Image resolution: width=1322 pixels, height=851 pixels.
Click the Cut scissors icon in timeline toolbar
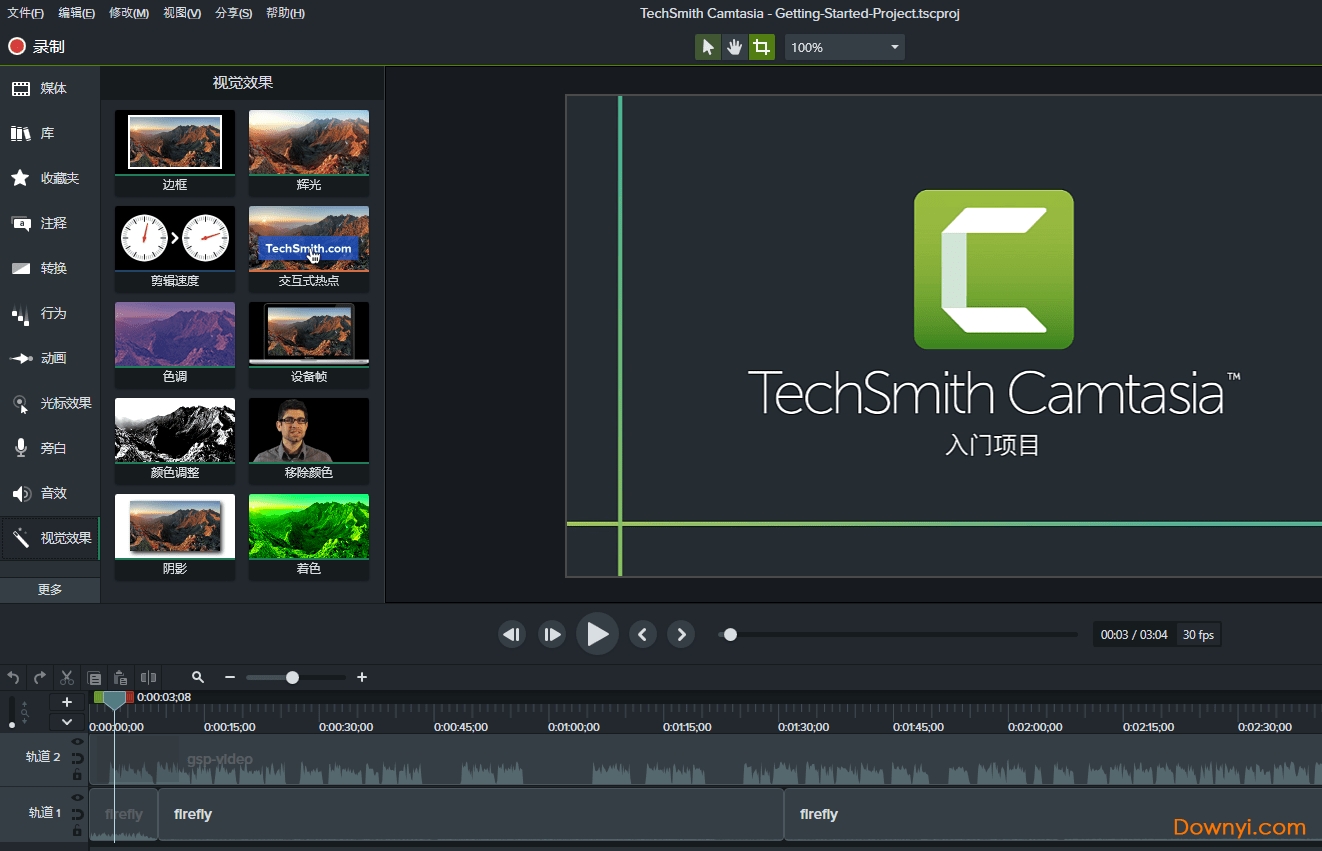(66, 677)
